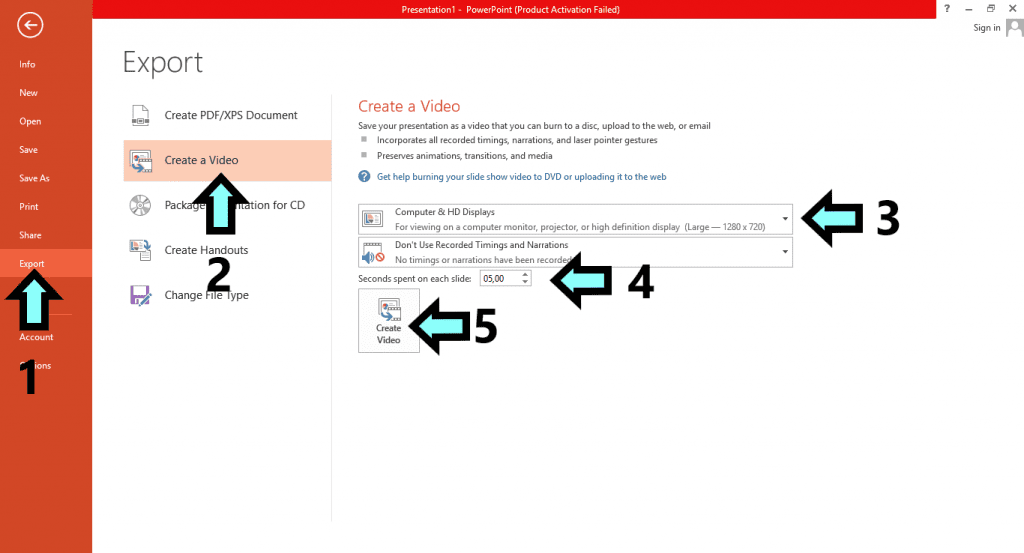The image size is (1024, 553).
Task: Click the Sign in user avatar icon
Action: pyautogui.click(x=1014, y=28)
